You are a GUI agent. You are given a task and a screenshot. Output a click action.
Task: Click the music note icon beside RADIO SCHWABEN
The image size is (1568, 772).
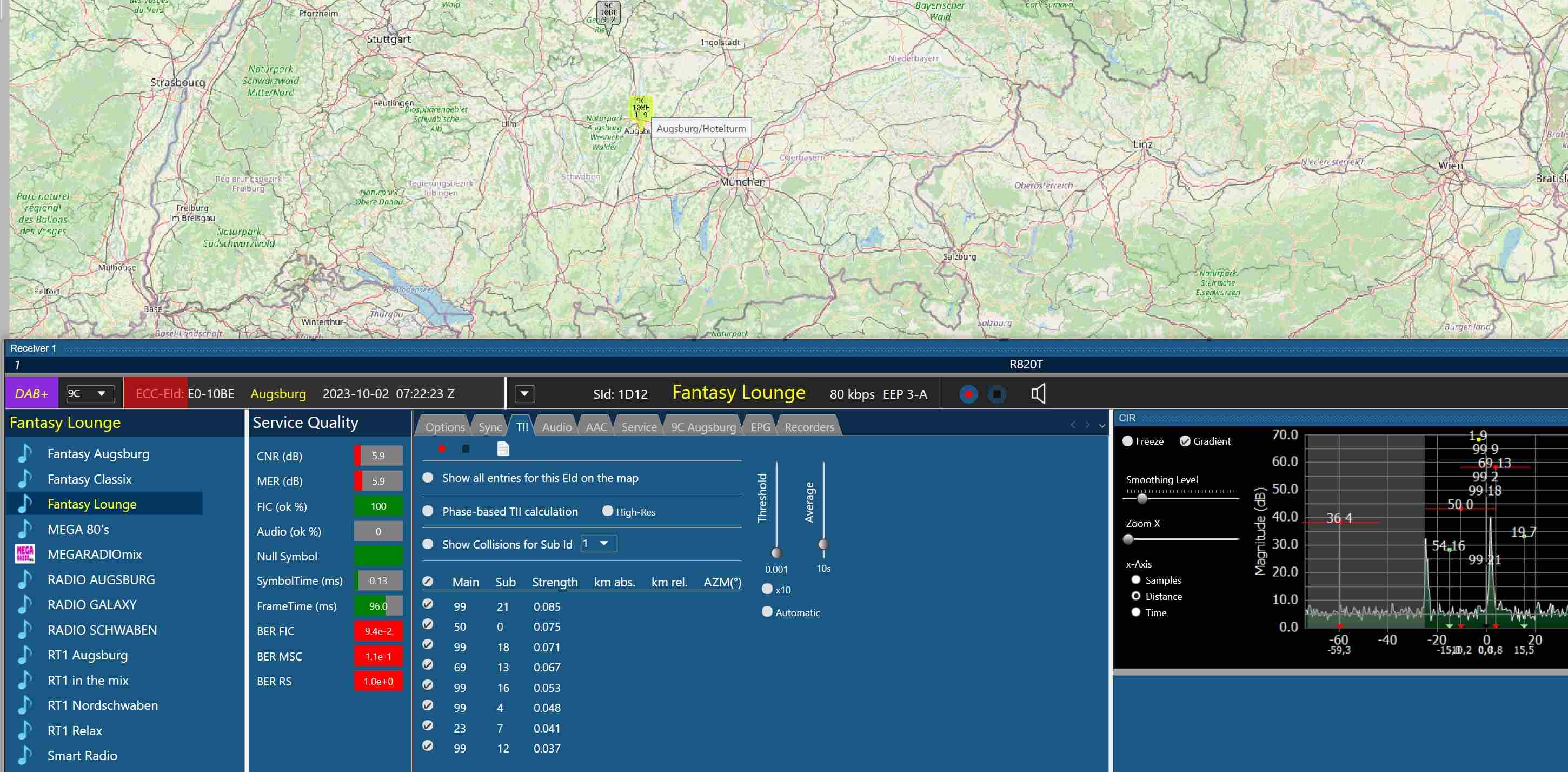tap(24, 630)
